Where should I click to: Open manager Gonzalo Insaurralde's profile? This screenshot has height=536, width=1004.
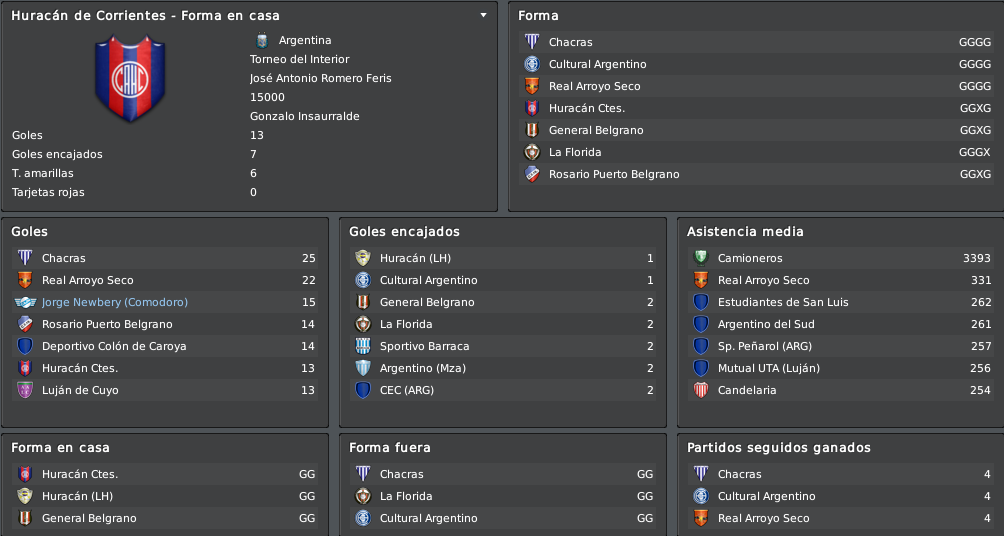pos(305,116)
